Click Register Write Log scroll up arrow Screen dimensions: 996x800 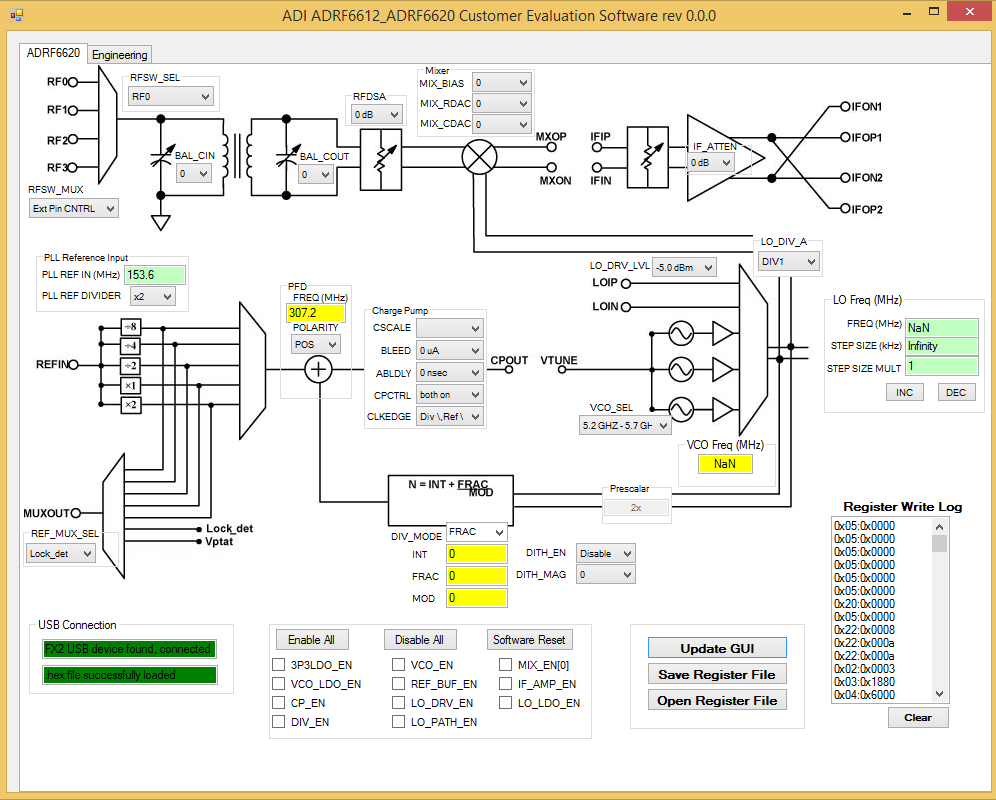click(x=939, y=527)
